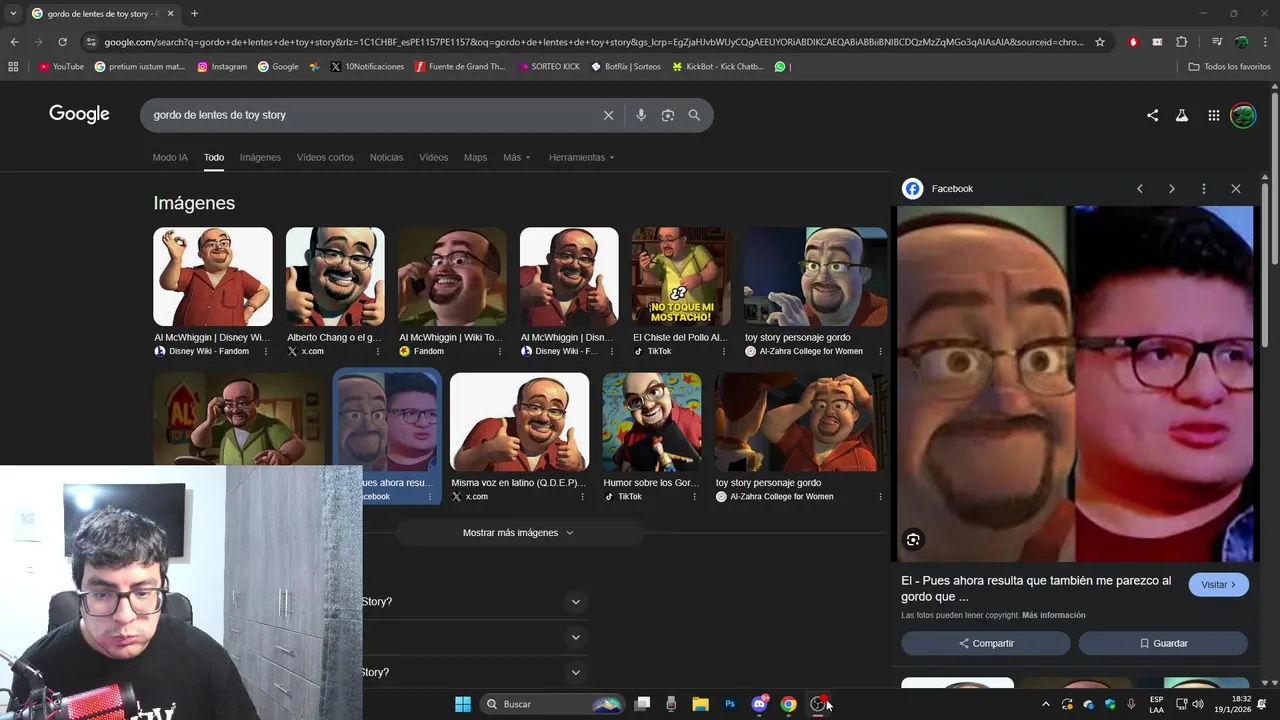Image resolution: width=1280 pixels, height=720 pixels.
Task: Open the tab search dropdown
Action: click(13, 14)
